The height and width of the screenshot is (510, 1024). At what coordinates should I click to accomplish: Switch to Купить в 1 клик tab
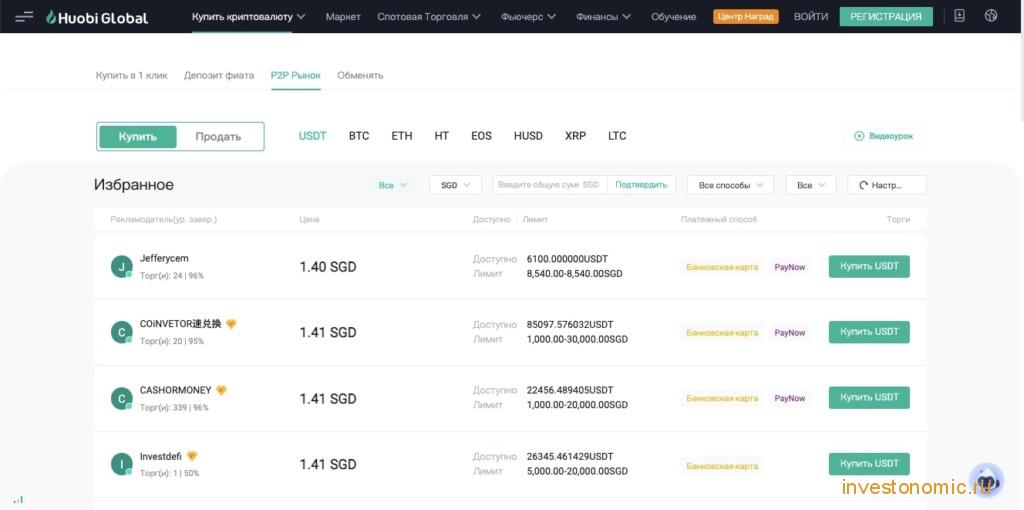click(x=132, y=75)
